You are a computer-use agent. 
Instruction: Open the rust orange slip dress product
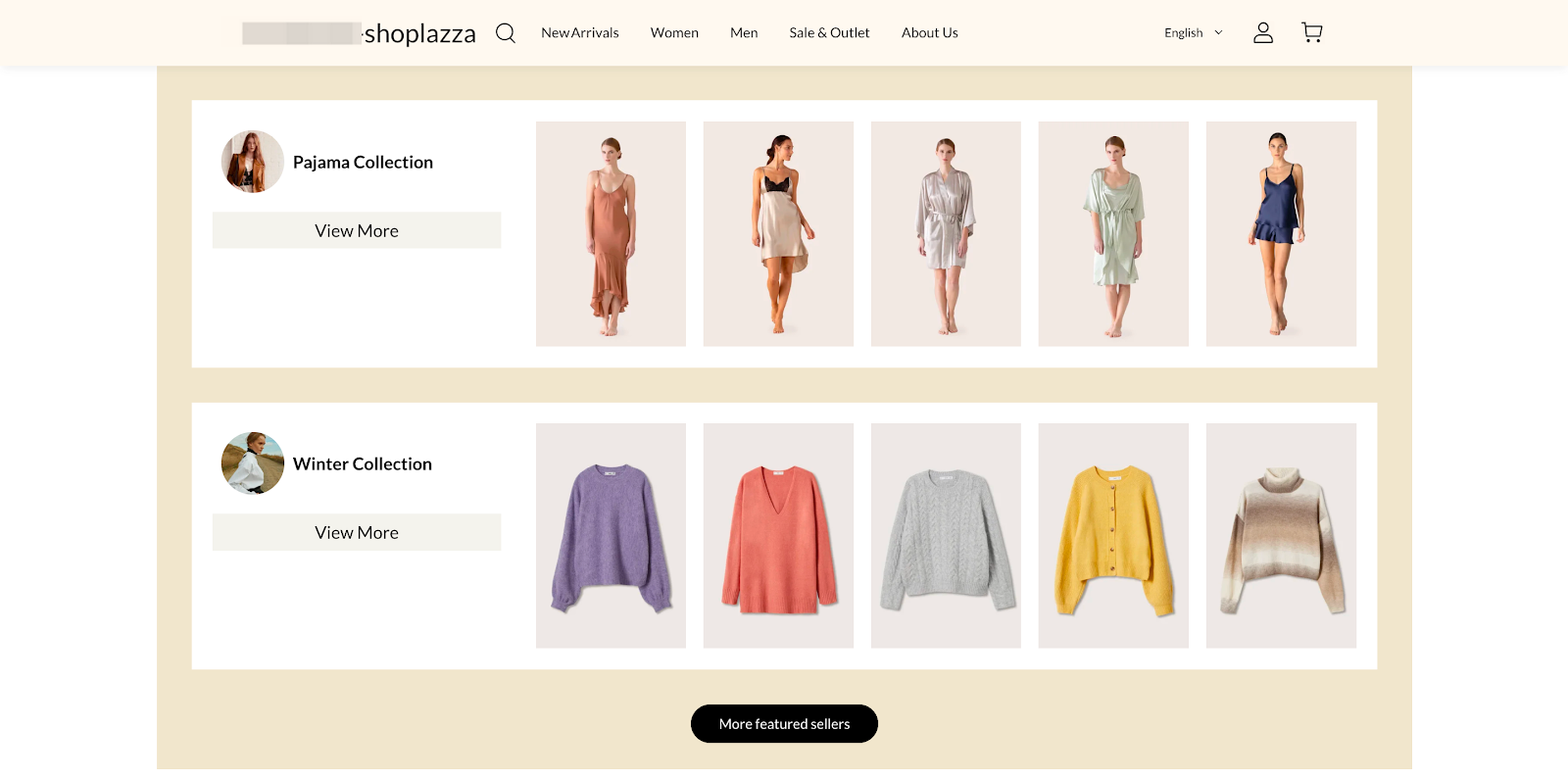point(611,234)
